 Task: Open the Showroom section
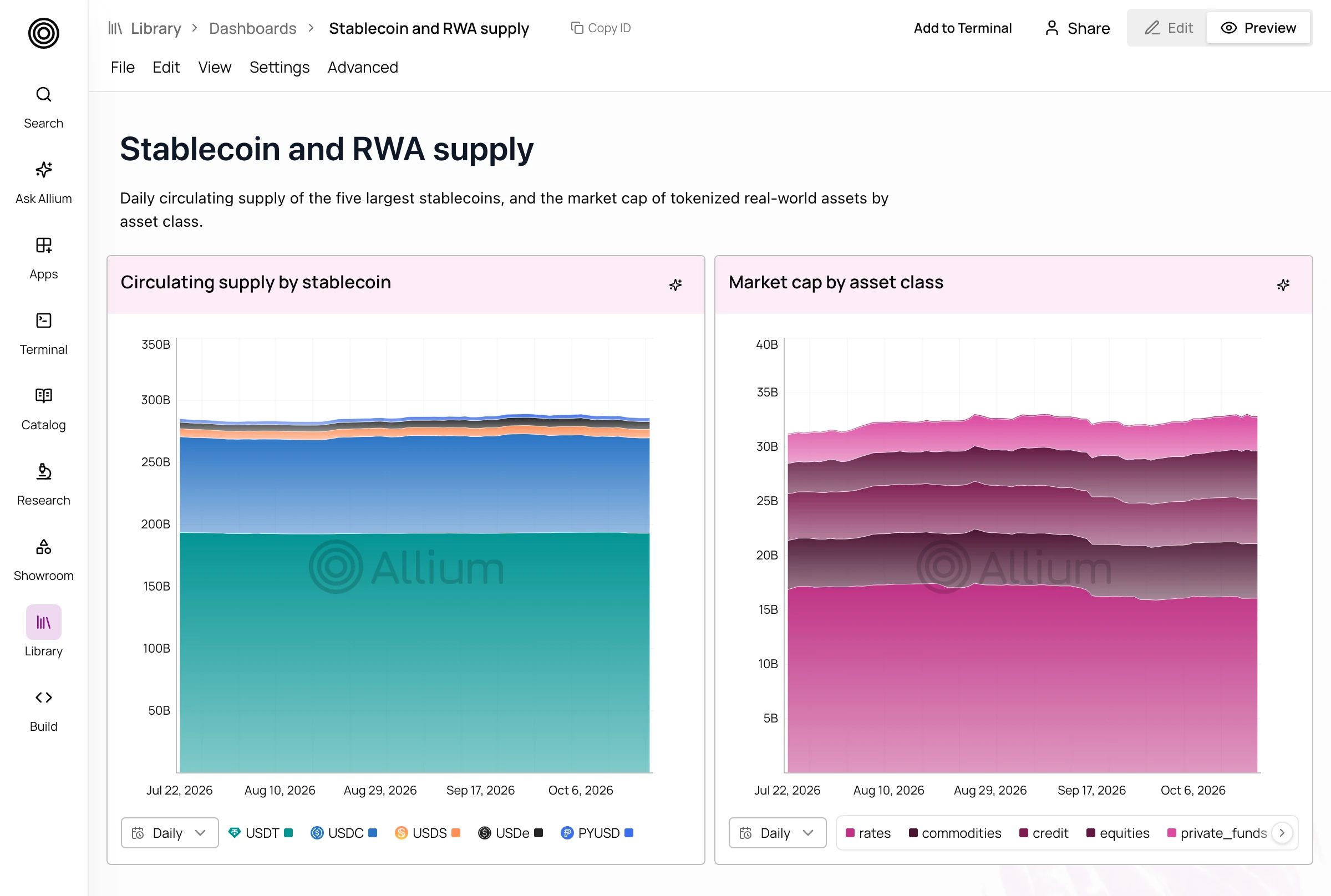tap(43, 560)
